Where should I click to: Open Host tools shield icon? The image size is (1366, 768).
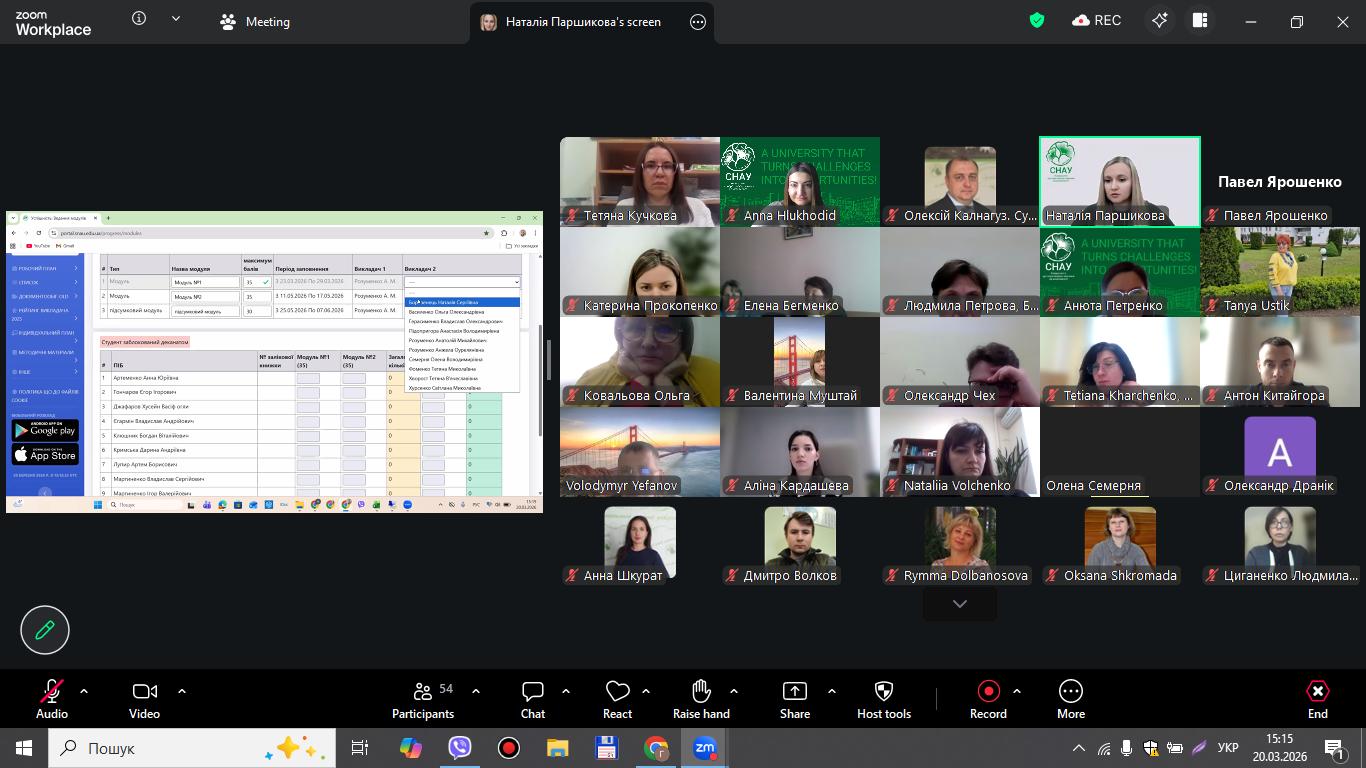[x=883, y=699]
